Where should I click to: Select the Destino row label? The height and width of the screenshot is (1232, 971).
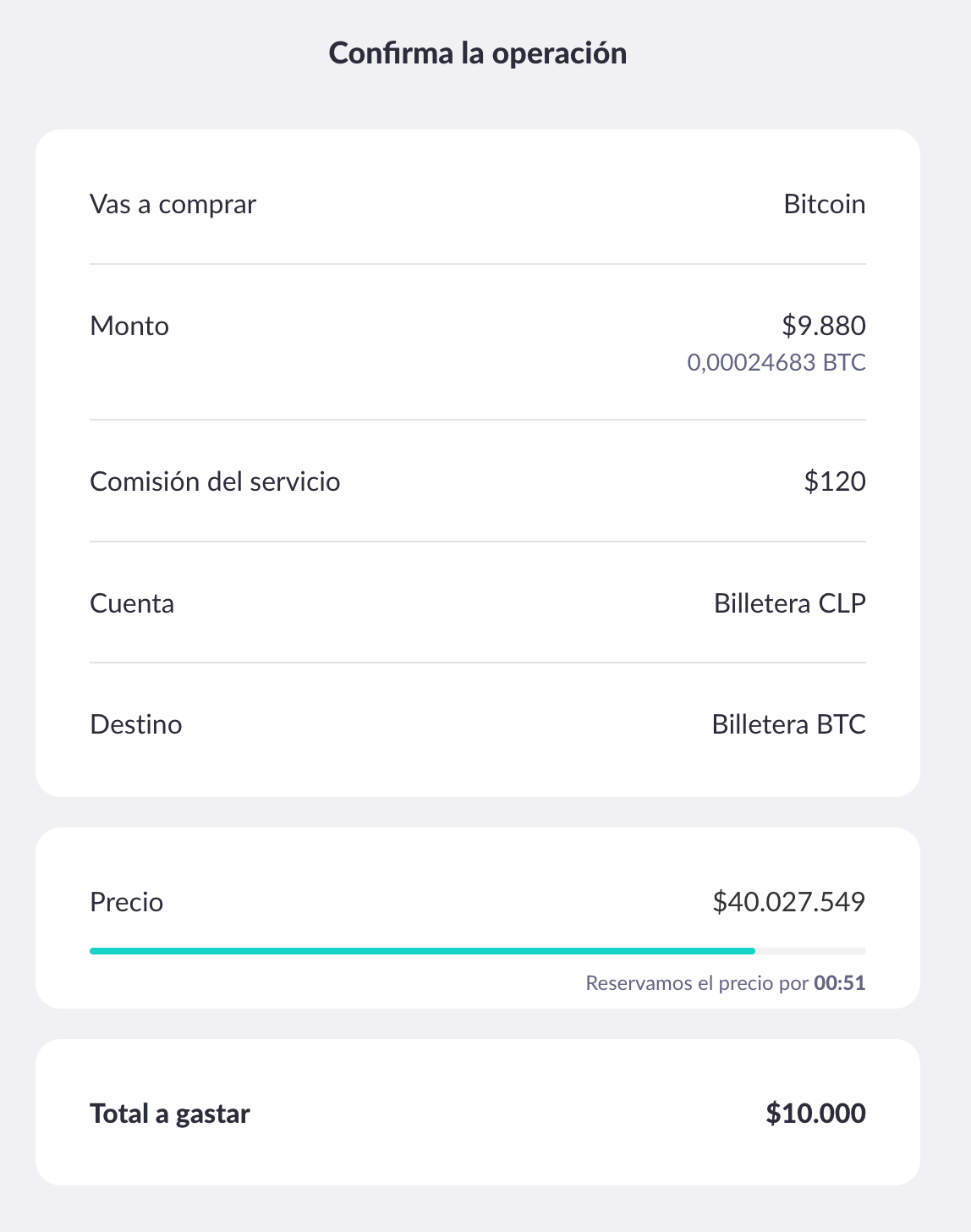(x=136, y=724)
